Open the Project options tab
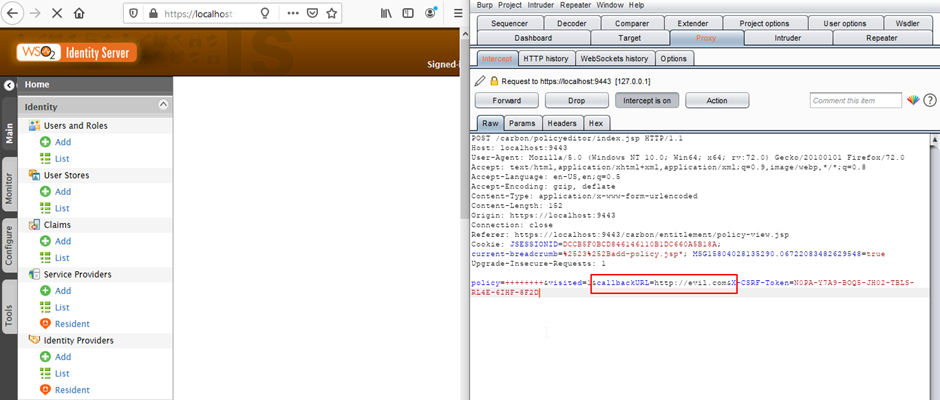 pos(764,23)
